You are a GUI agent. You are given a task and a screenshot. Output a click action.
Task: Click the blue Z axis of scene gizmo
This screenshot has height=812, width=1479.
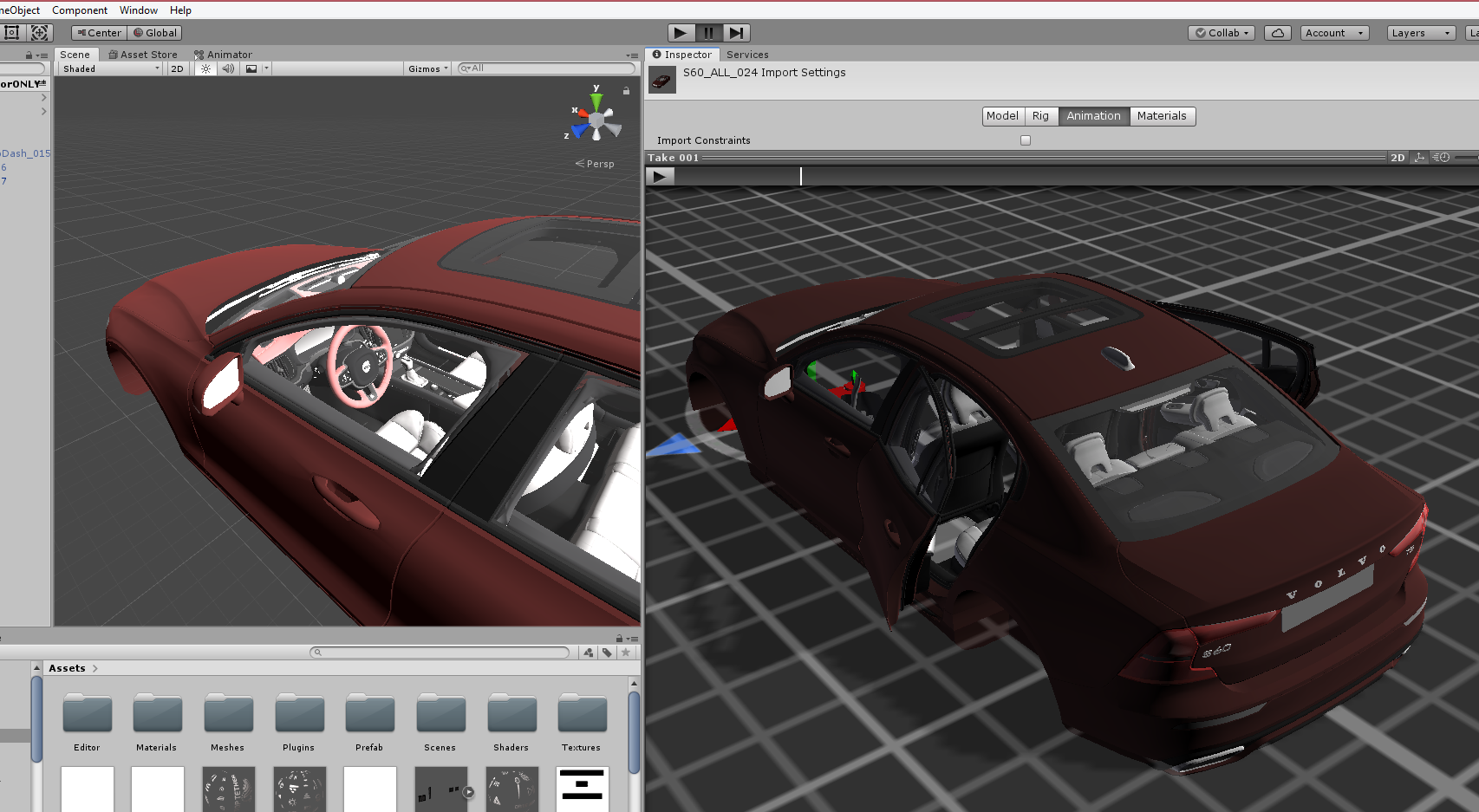[x=580, y=131]
